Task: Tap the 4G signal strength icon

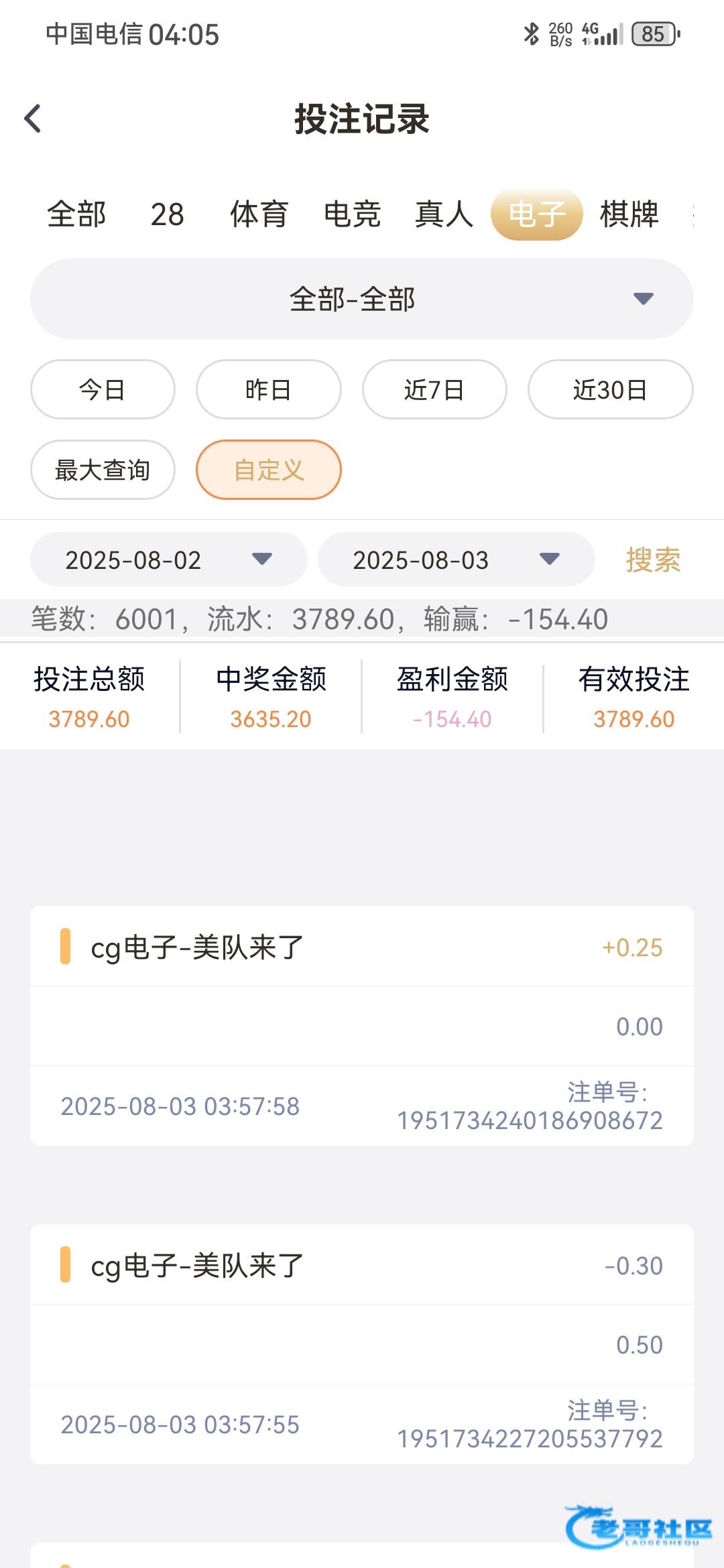Action: pyautogui.click(x=602, y=34)
